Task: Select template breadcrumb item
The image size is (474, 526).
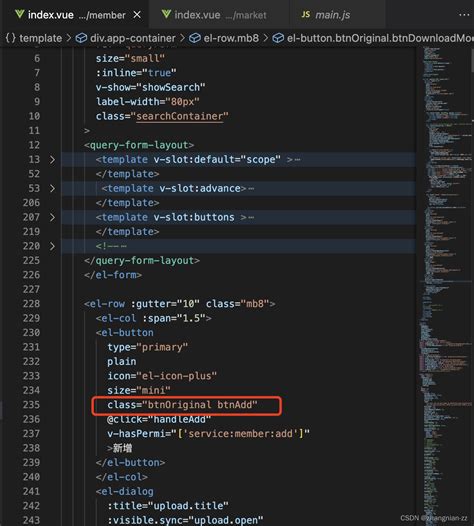Action: click(x=41, y=38)
